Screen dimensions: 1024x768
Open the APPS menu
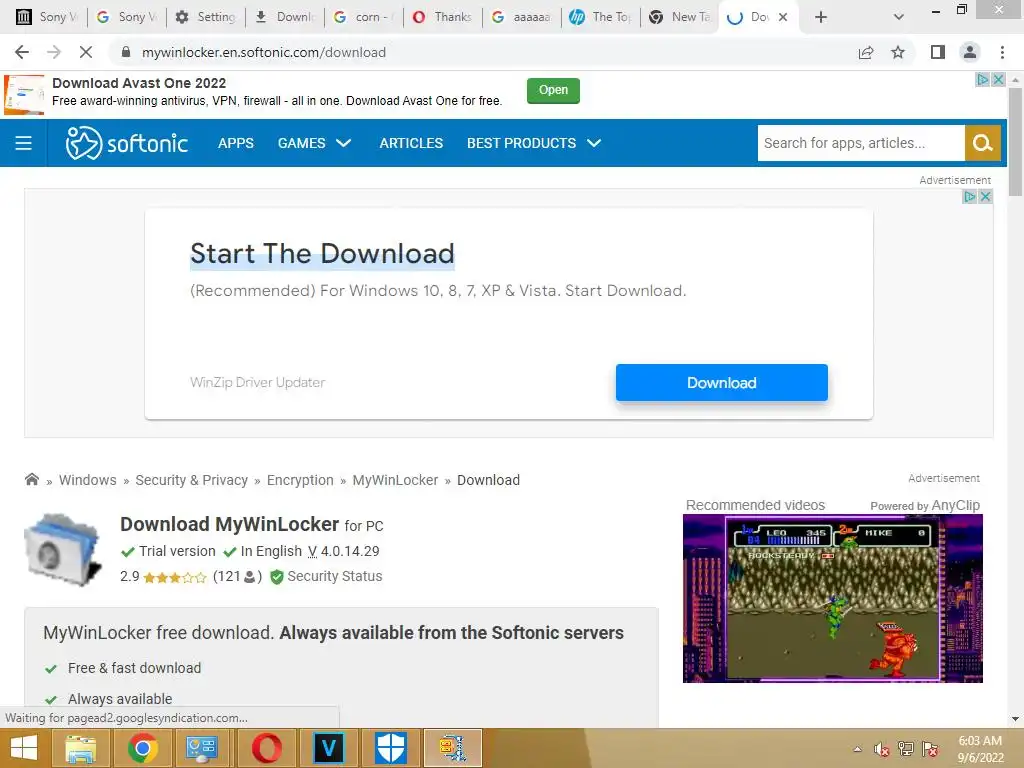(236, 143)
